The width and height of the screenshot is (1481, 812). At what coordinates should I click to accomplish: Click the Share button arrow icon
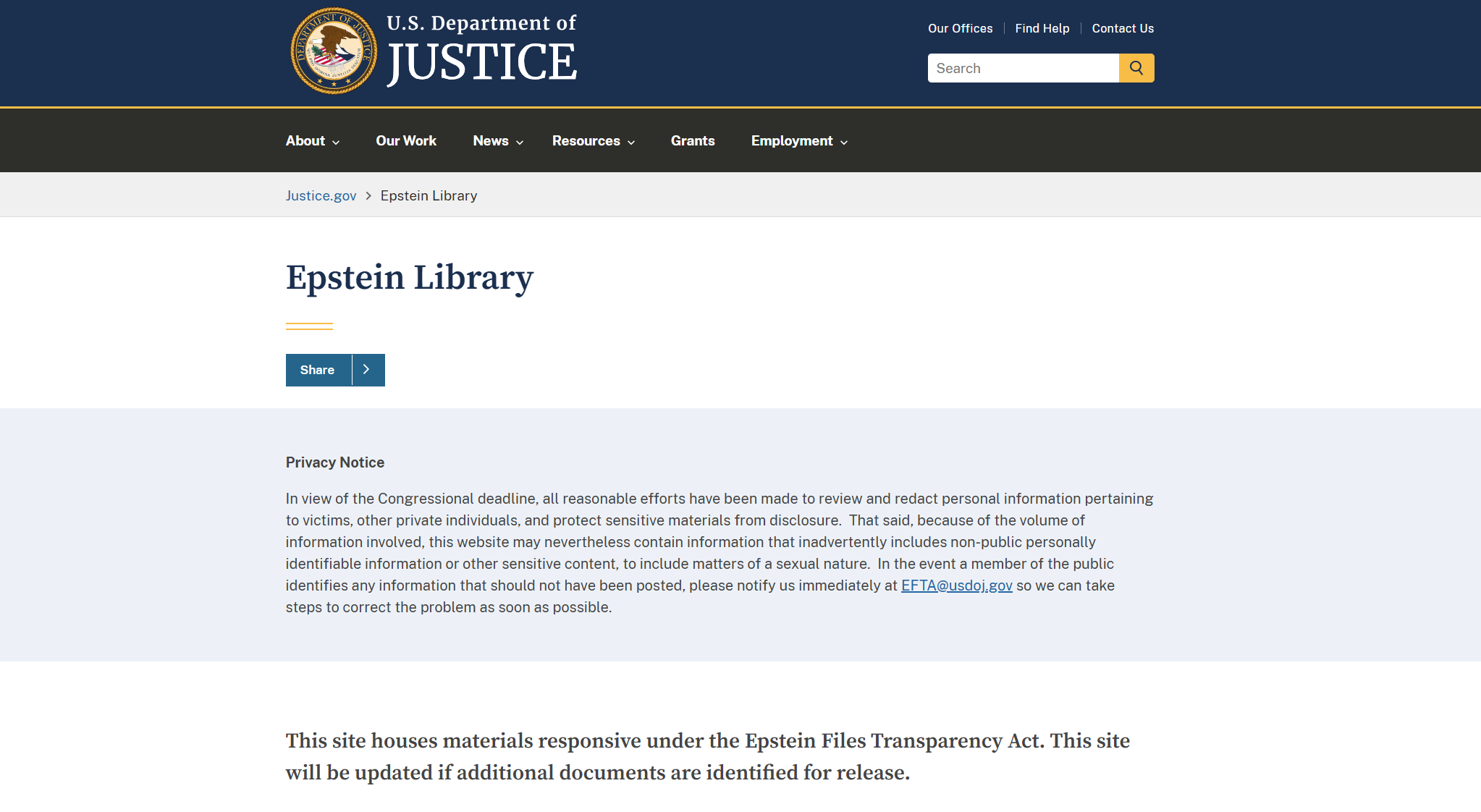tap(367, 370)
